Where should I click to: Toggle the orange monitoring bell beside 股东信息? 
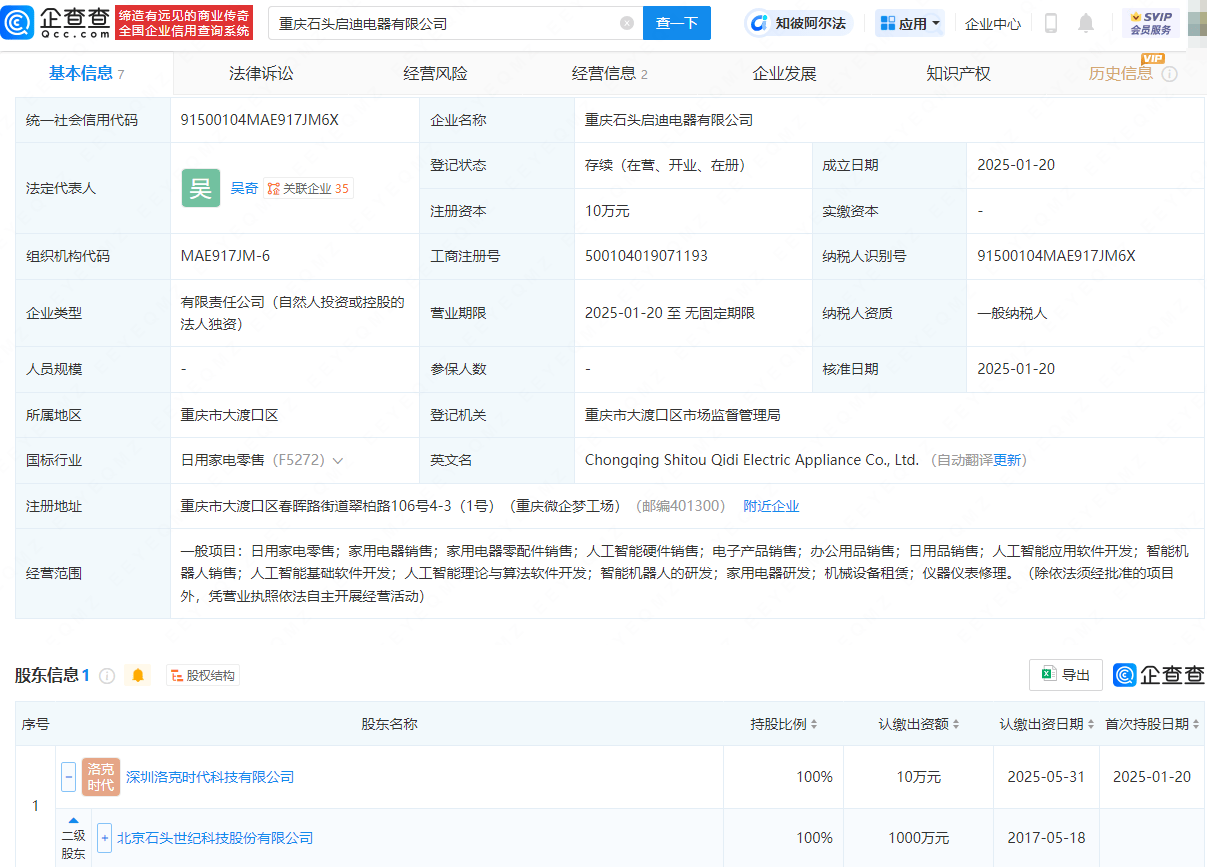137,675
